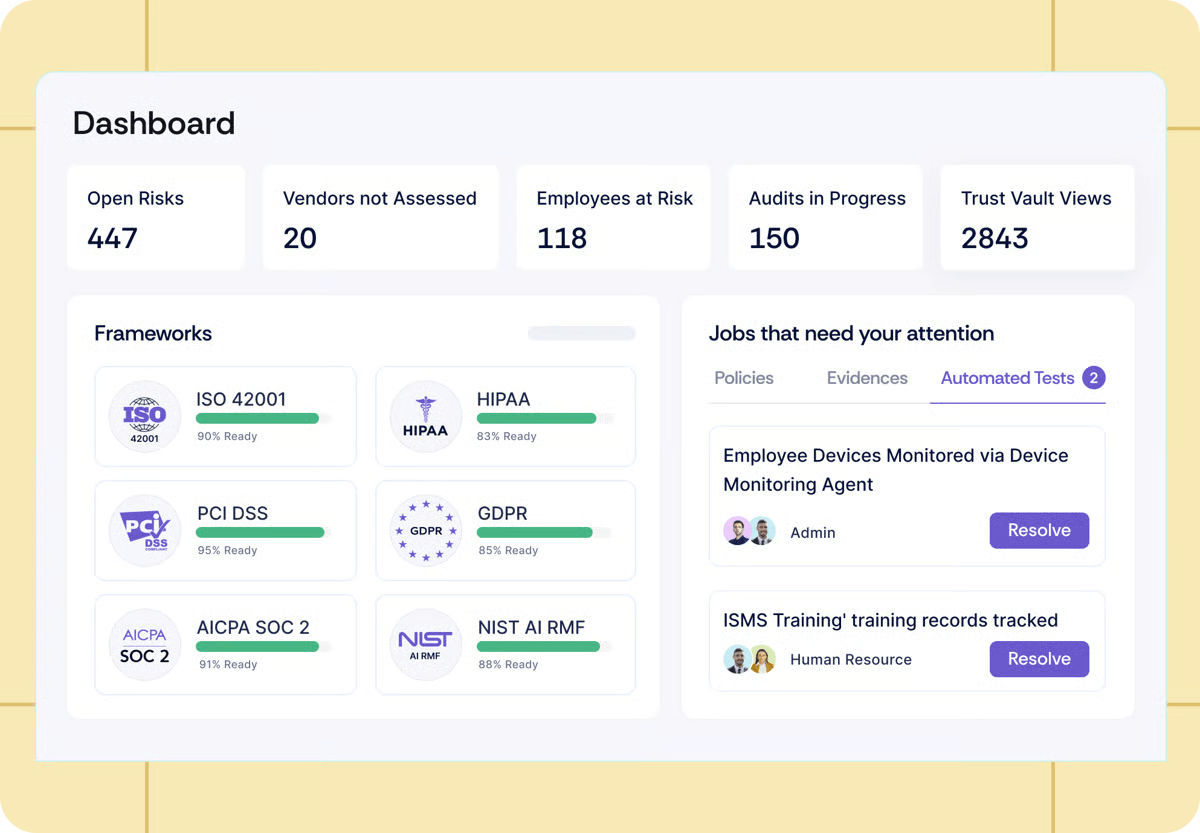Click the '91% Ready' status text
This screenshot has height=833, width=1200.
(x=227, y=664)
